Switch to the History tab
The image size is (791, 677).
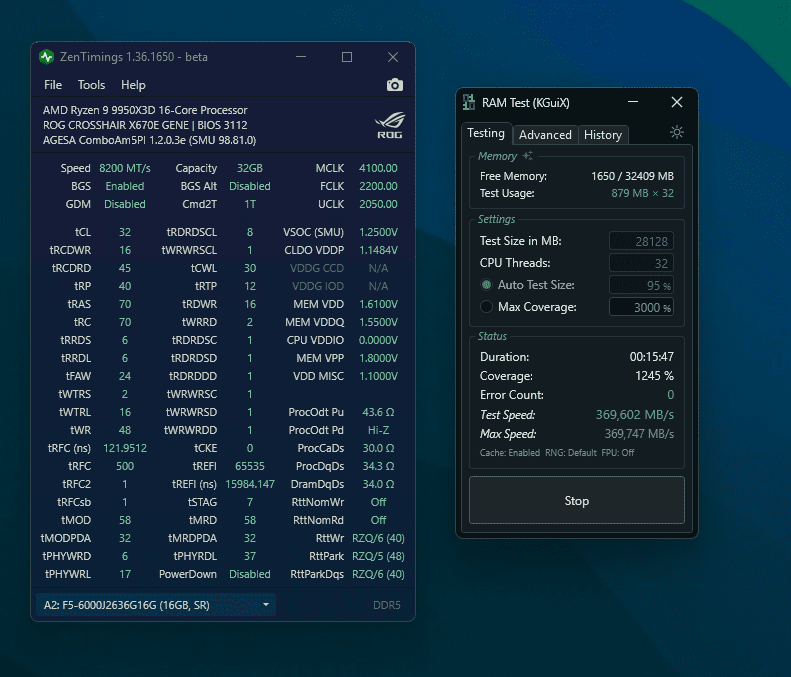(603, 135)
